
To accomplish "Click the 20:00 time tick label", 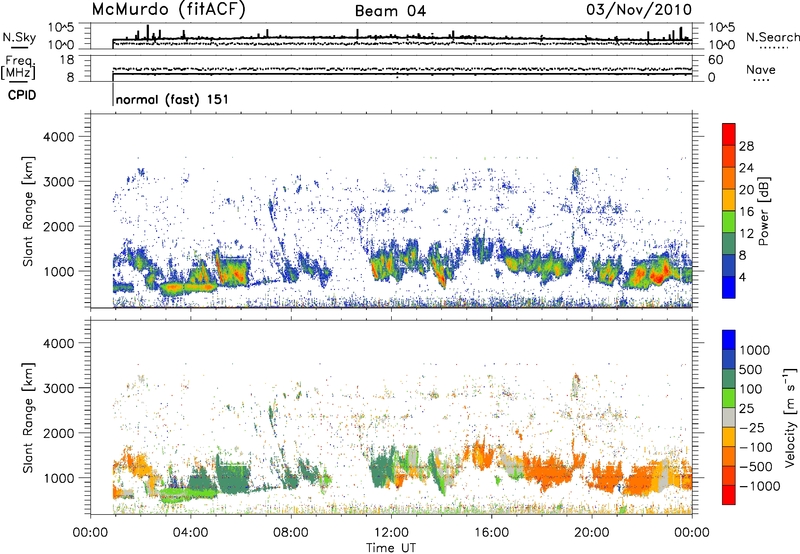I will (591, 533).
